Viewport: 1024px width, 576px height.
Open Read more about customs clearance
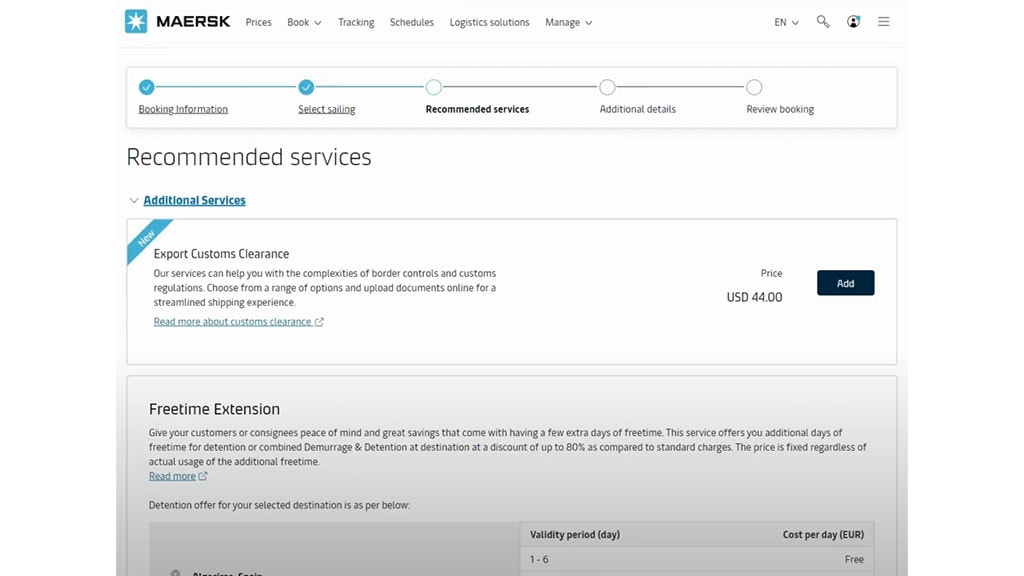point(234,321)
